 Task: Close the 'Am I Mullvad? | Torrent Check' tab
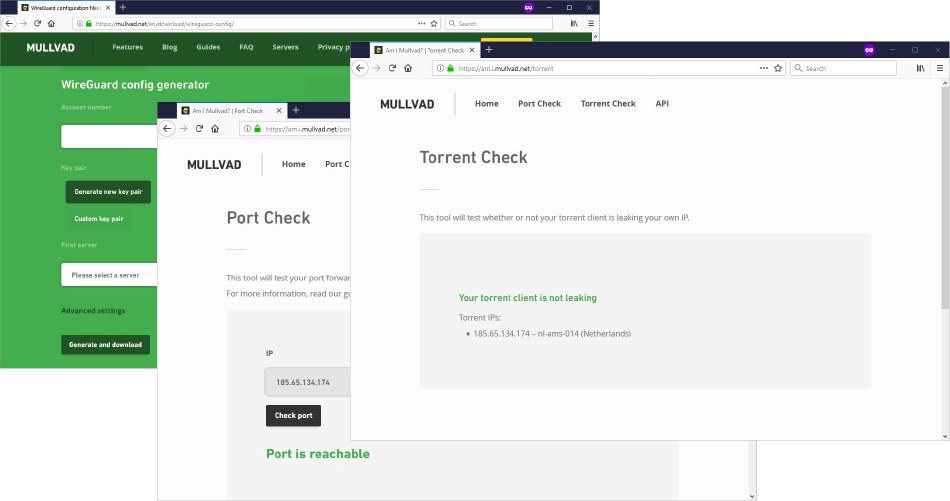coord(472,50)
